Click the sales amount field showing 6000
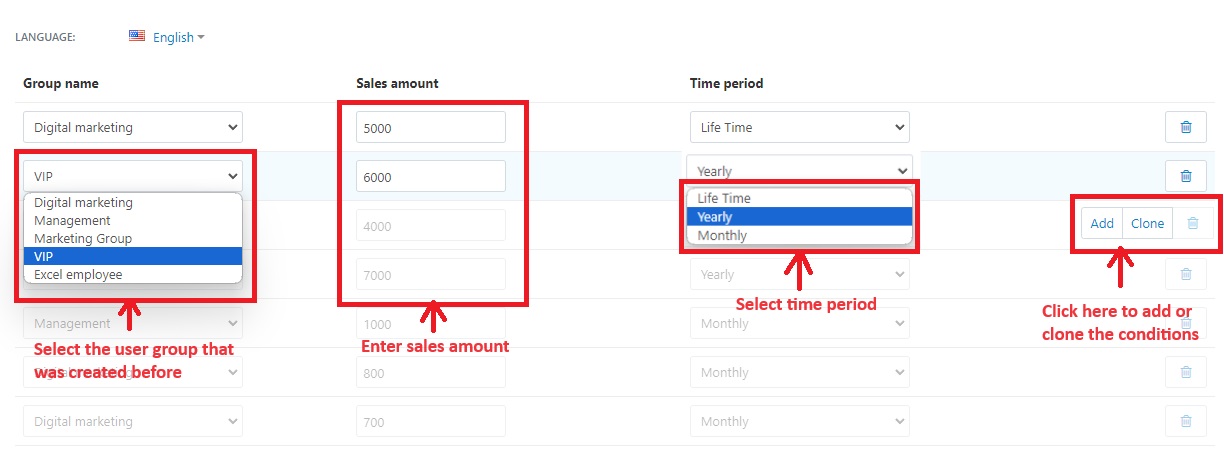Viewport: 1224px width, 450px height. (x=431, y=176)
